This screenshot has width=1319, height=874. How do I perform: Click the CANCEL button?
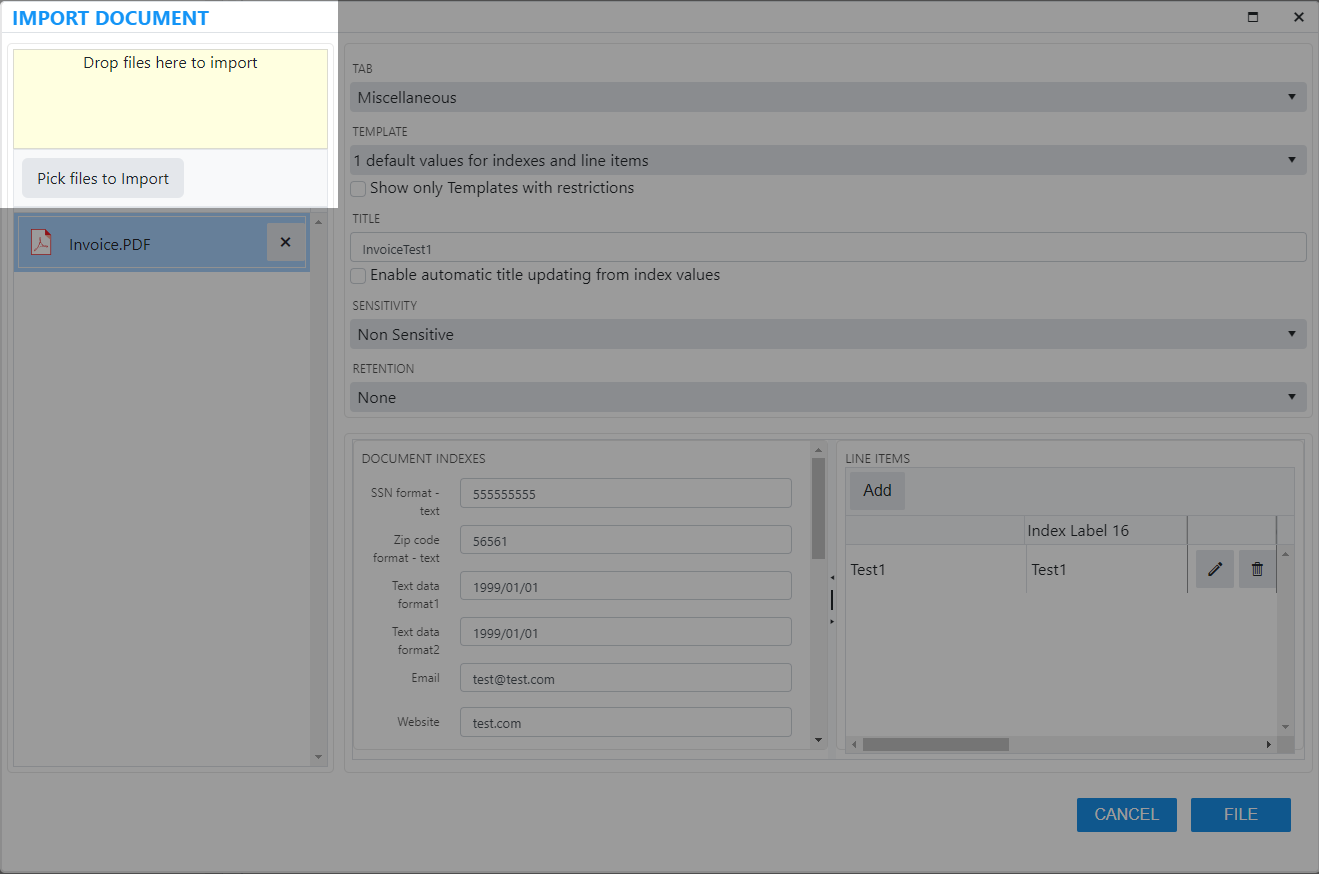[1126, 814]
